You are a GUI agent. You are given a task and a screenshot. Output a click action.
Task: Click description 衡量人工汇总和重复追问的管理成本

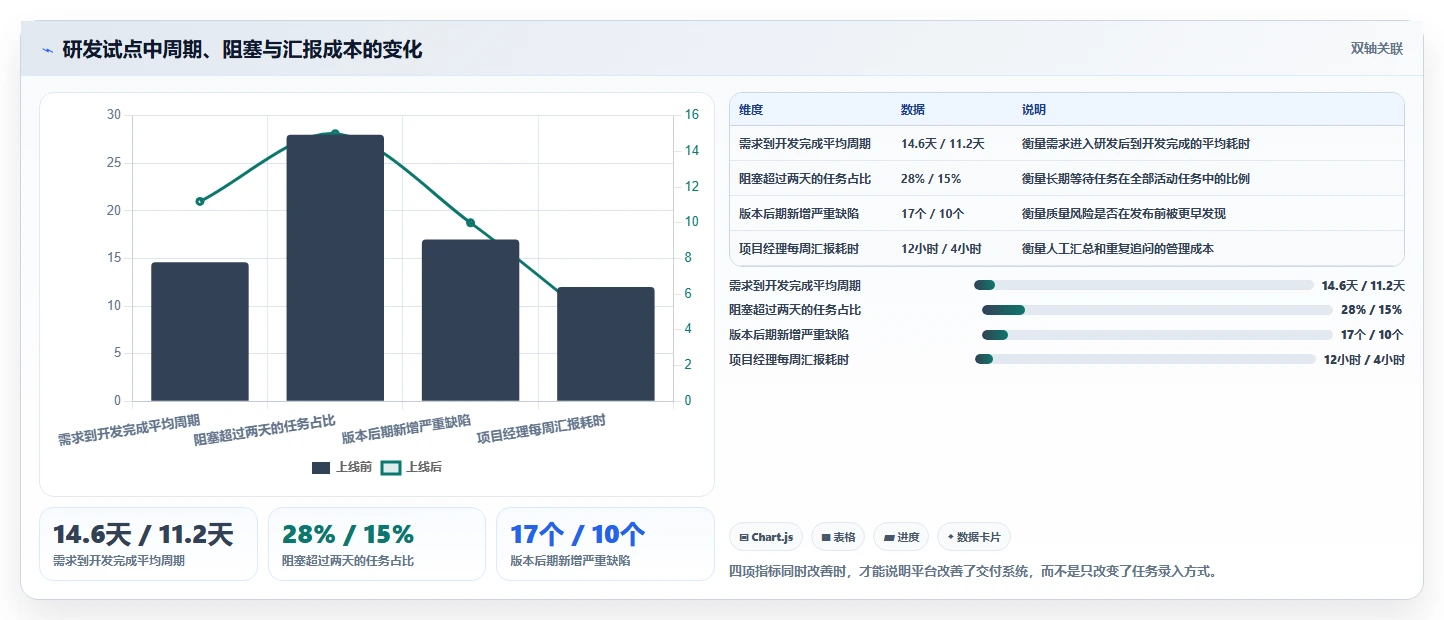tap(1118, 249)
